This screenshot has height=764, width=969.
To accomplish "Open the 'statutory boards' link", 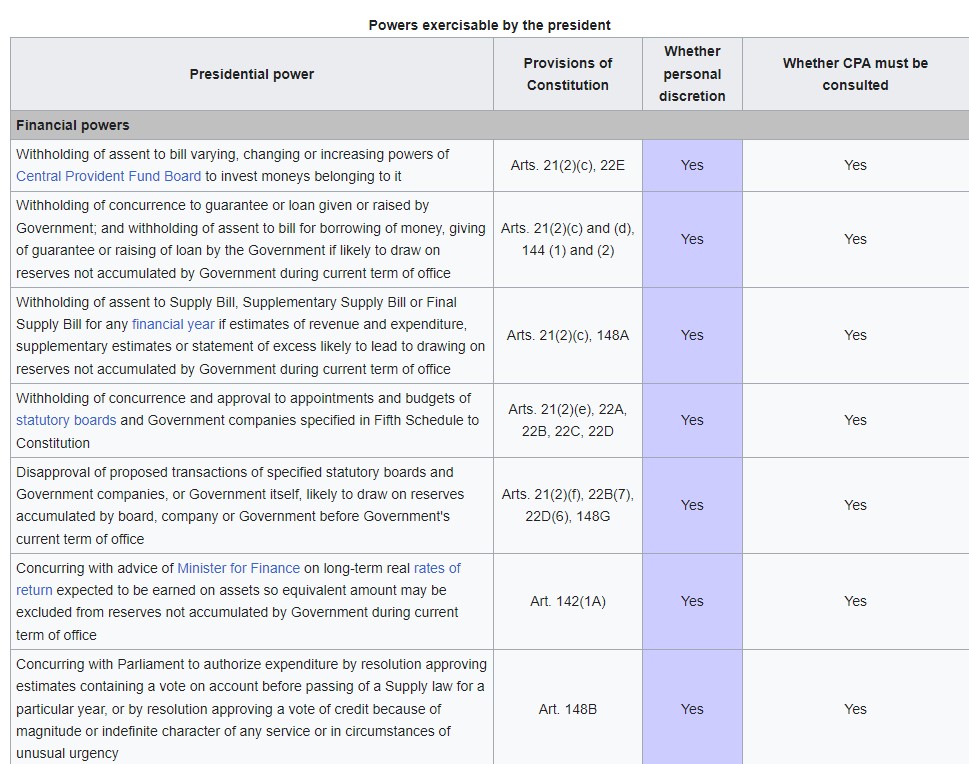I will 66,420.
